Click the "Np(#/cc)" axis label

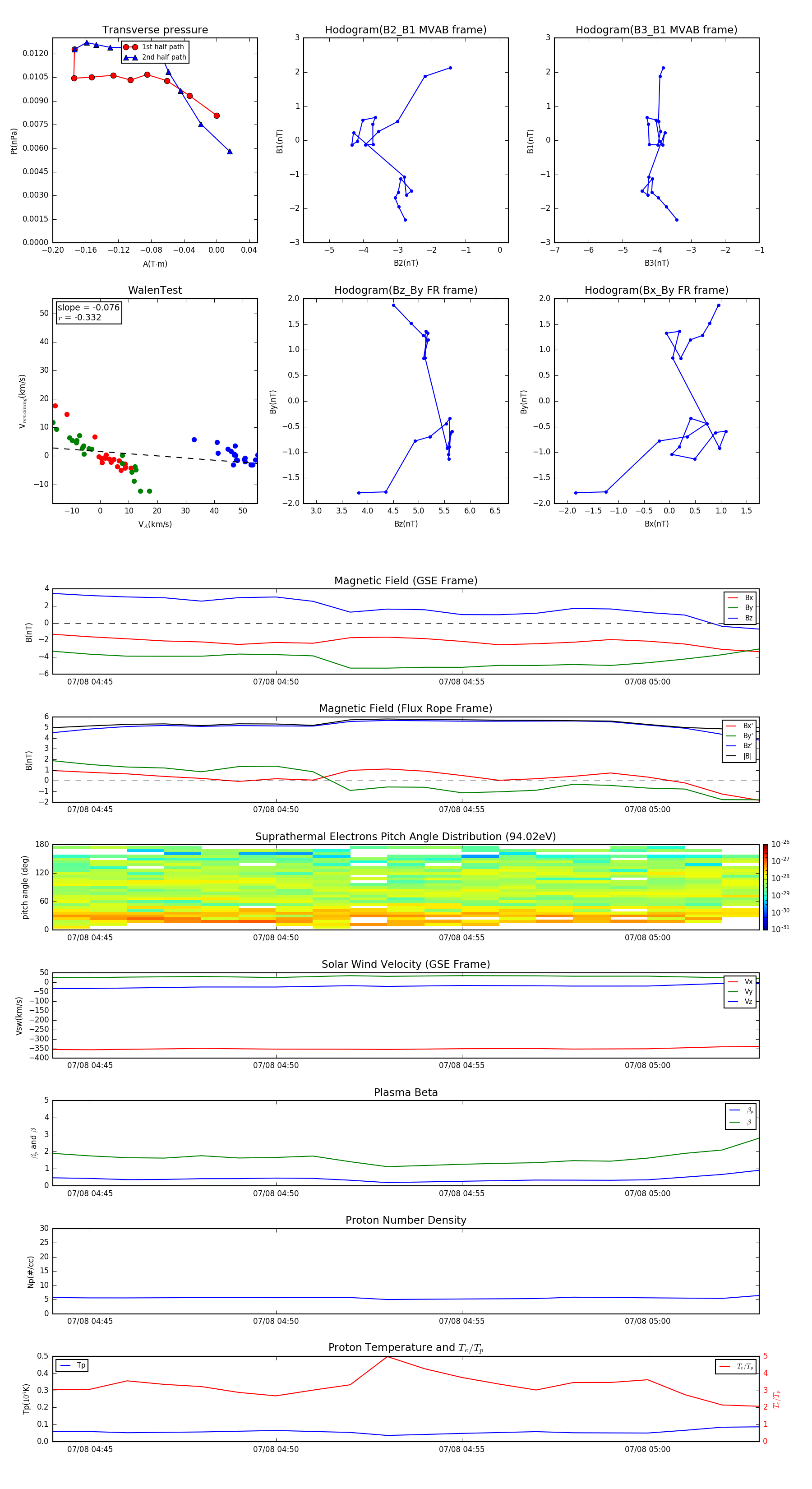(31, 1271)
